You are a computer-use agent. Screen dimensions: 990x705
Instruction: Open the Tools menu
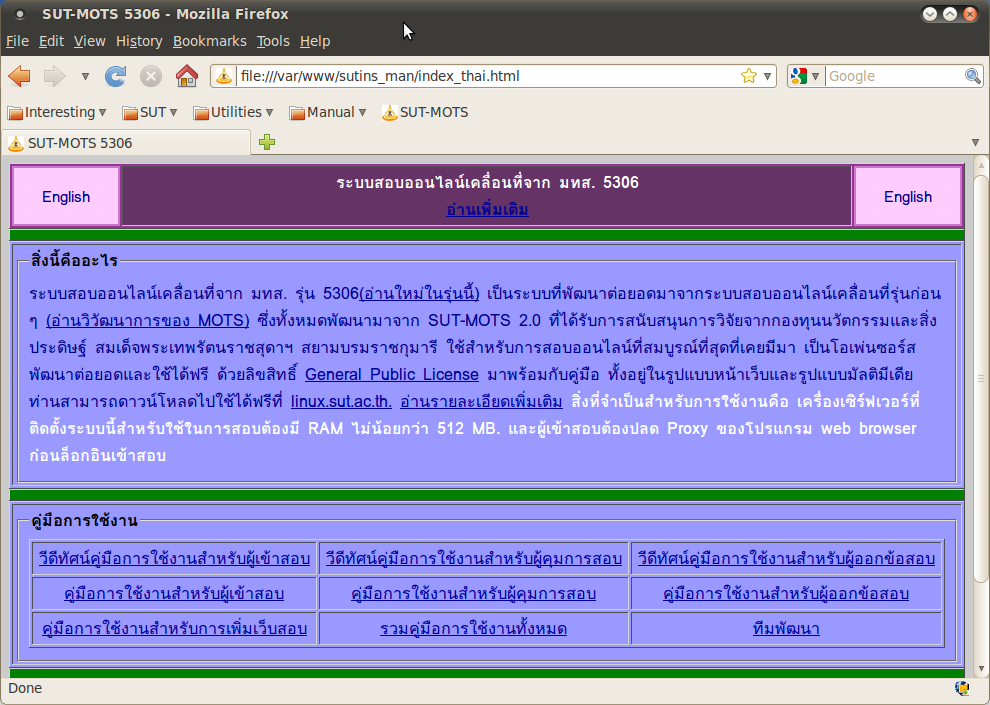coord(273,41)
